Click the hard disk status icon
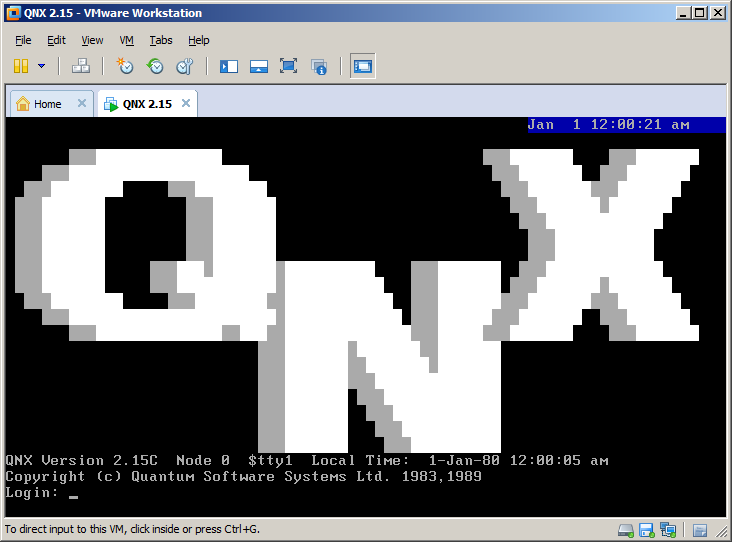The image size is (732, 542). [x=625, y=529]
